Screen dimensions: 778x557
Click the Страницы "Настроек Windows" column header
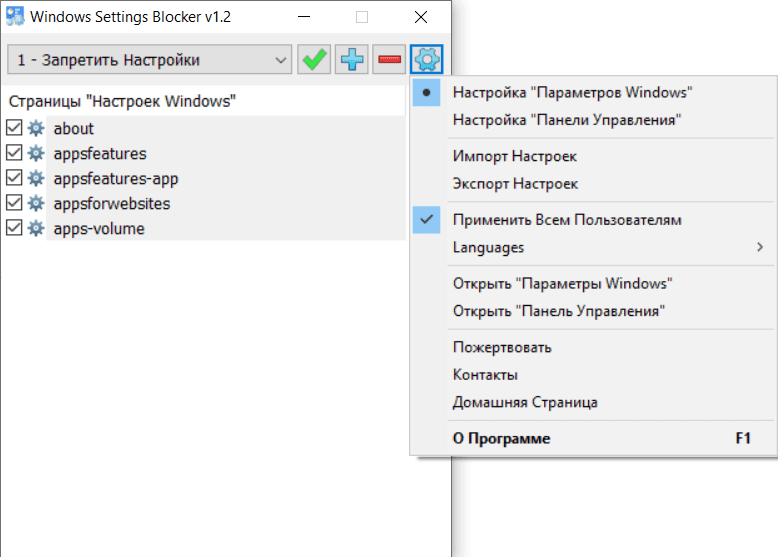click(203, 101)
